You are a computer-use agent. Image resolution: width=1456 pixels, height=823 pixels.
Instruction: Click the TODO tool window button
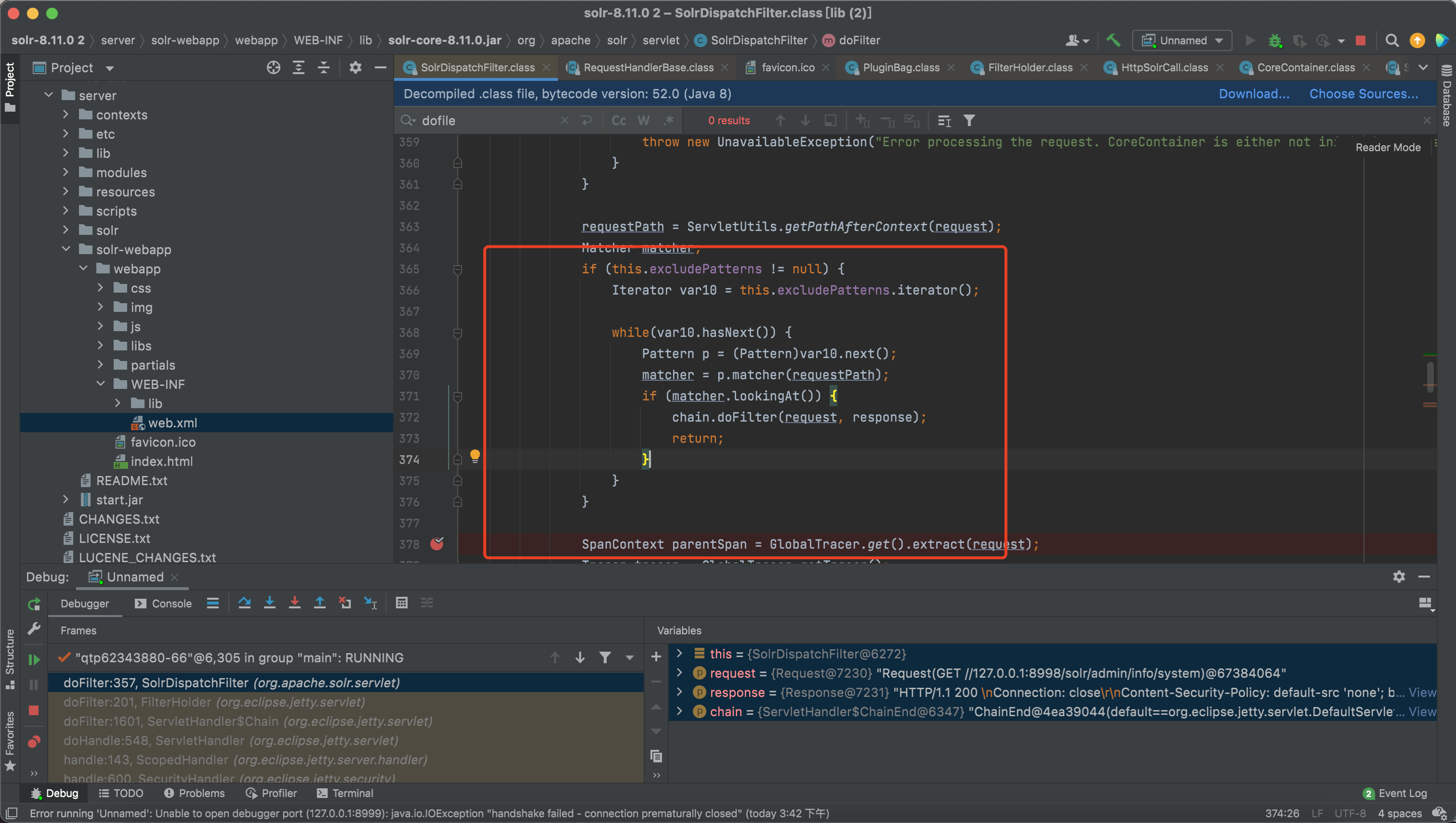click(x=121, y=793)
